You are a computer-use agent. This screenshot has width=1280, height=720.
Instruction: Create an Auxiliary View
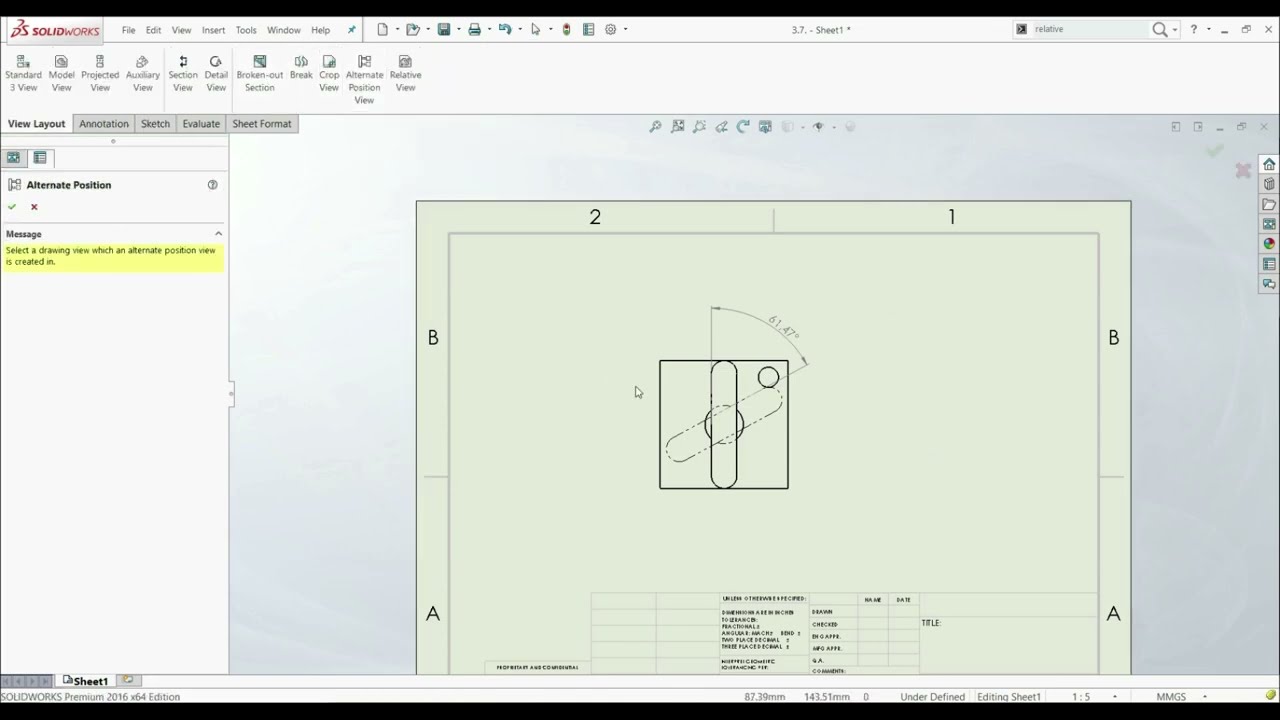pyautogui.click(x=142, y=74)
